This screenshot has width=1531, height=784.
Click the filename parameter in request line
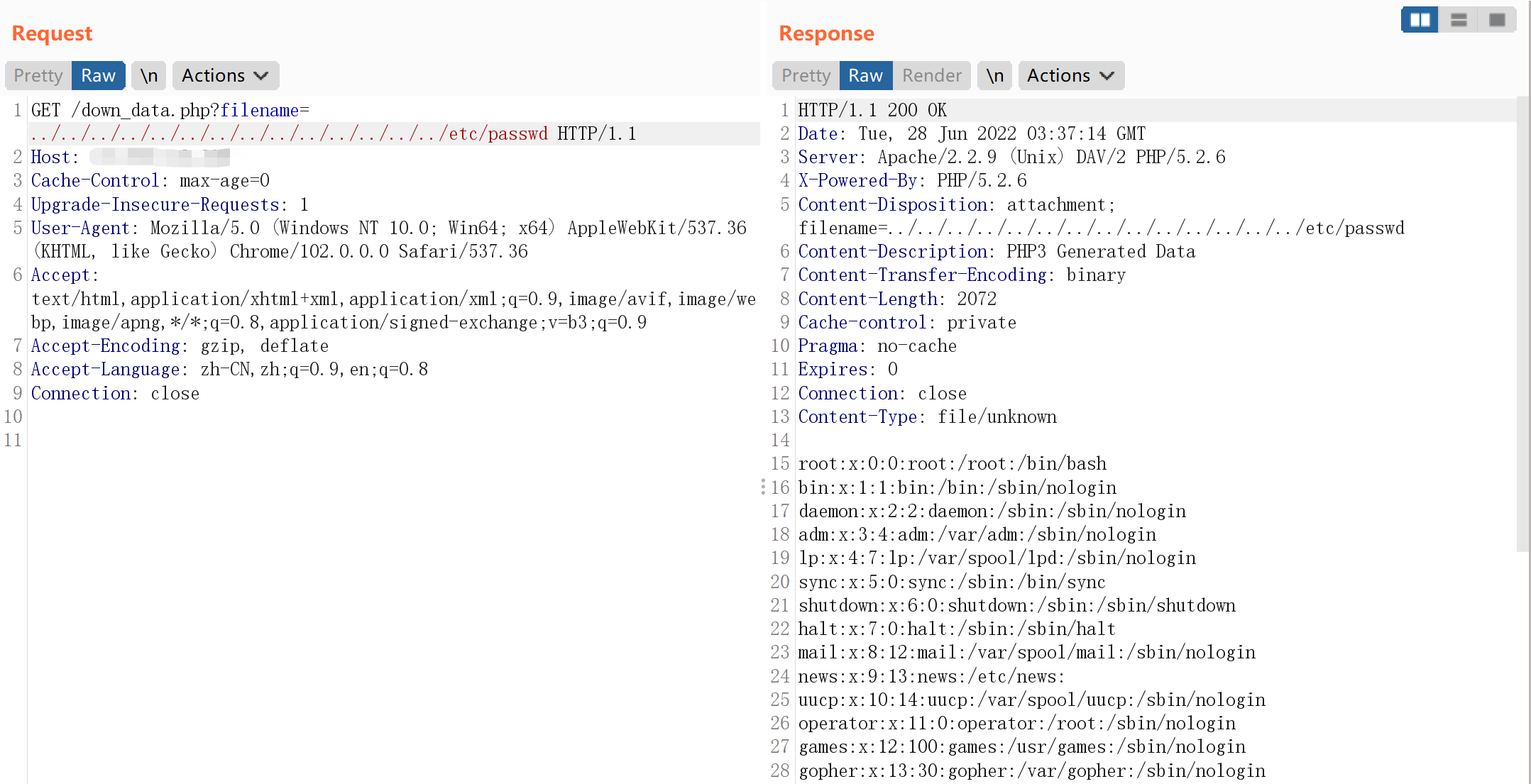tap(259, 111)
